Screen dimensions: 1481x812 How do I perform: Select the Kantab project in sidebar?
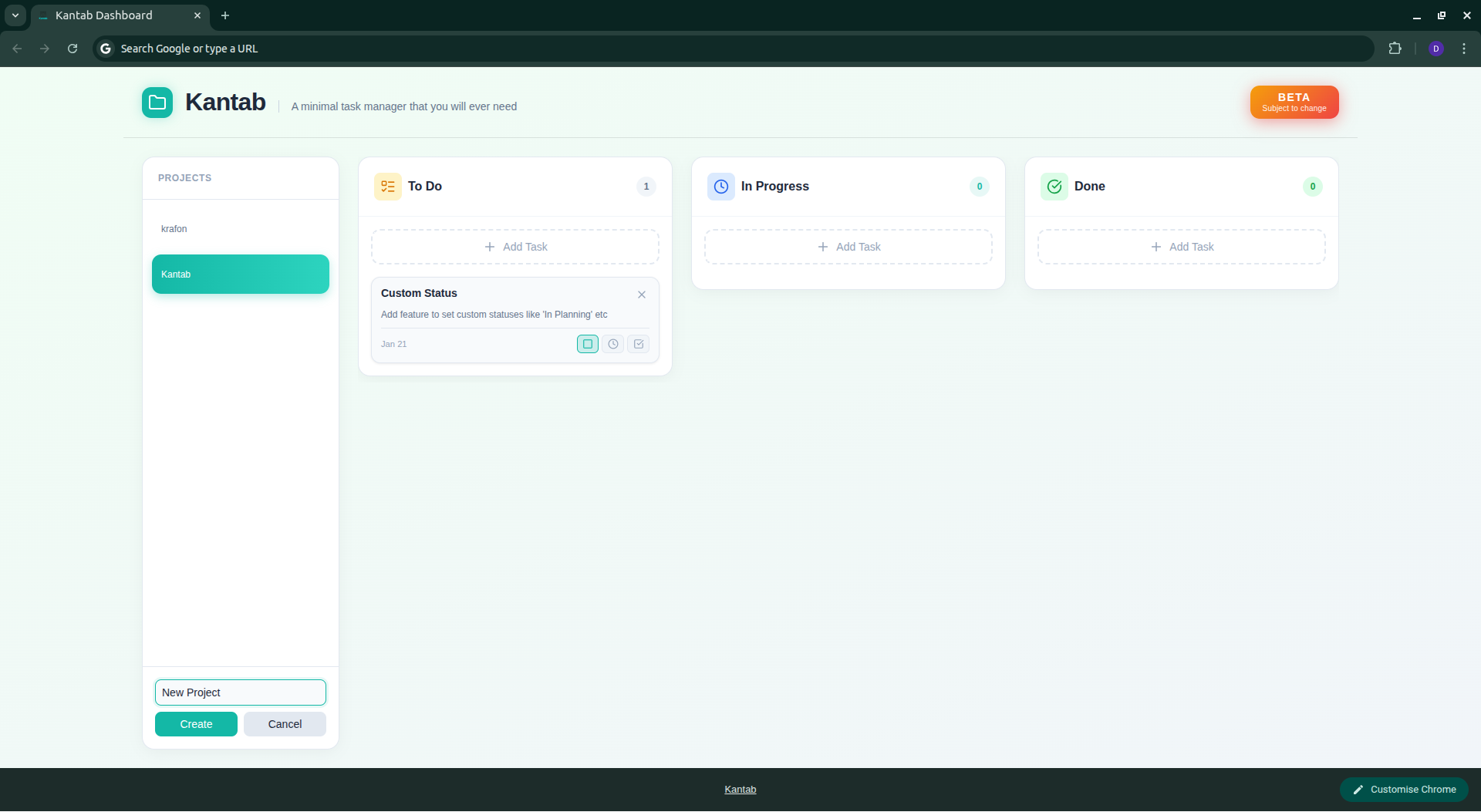point(240,274)
